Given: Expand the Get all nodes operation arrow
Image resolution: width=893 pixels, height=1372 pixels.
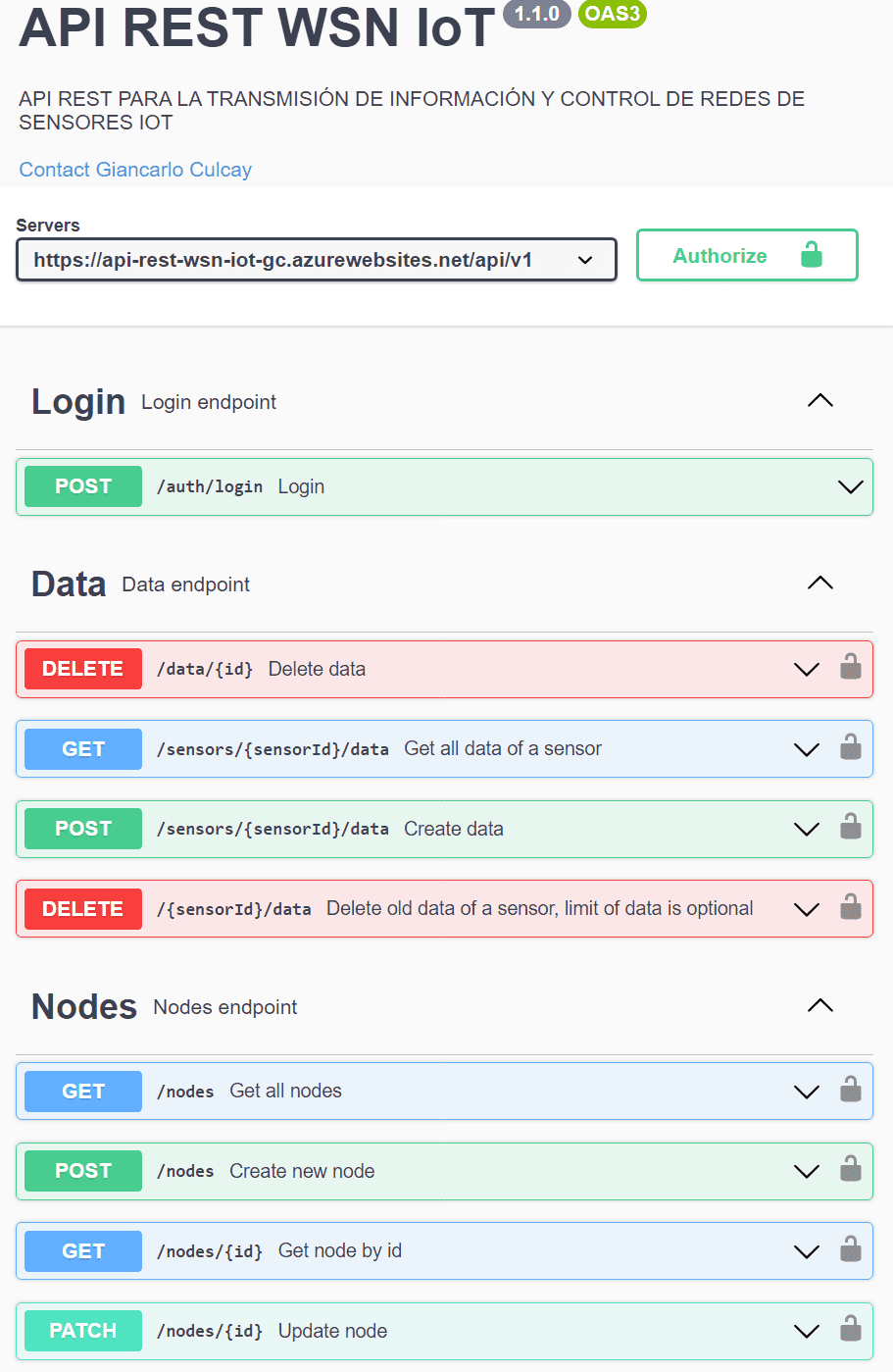Looking at the screenshot, I should (x=807, y=1093).
